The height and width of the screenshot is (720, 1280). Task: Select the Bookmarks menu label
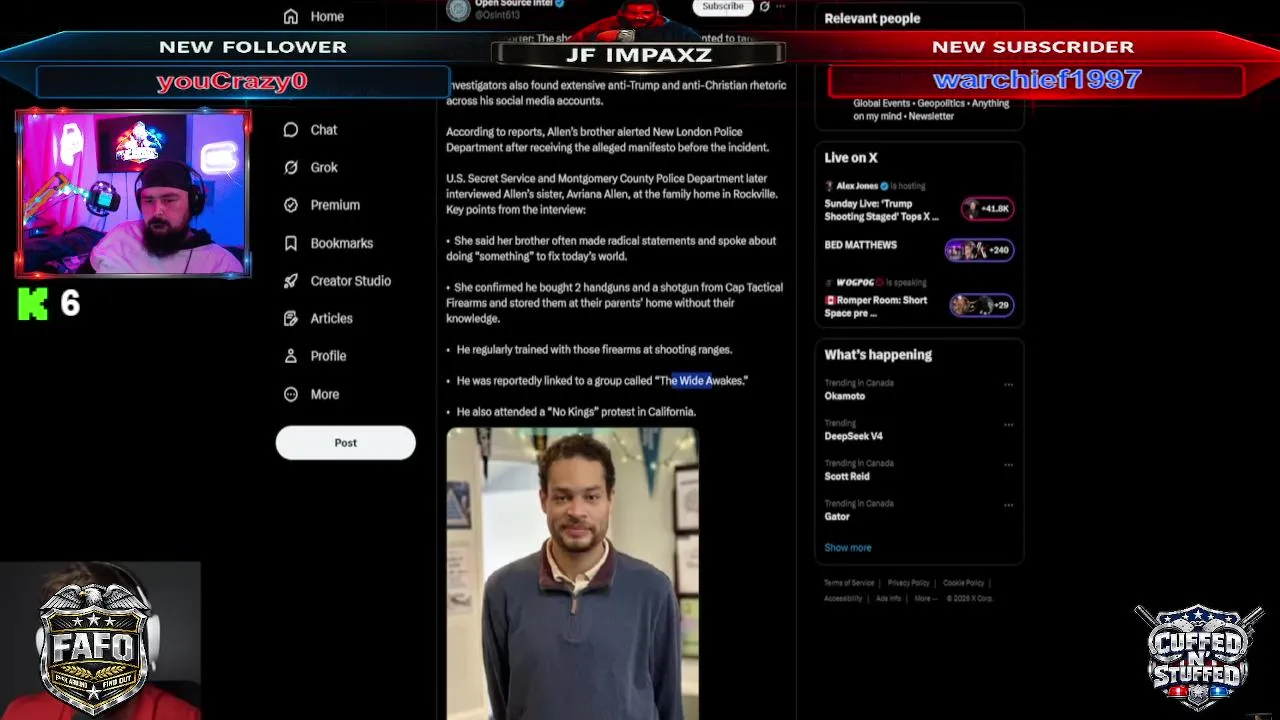coord(342,243)
